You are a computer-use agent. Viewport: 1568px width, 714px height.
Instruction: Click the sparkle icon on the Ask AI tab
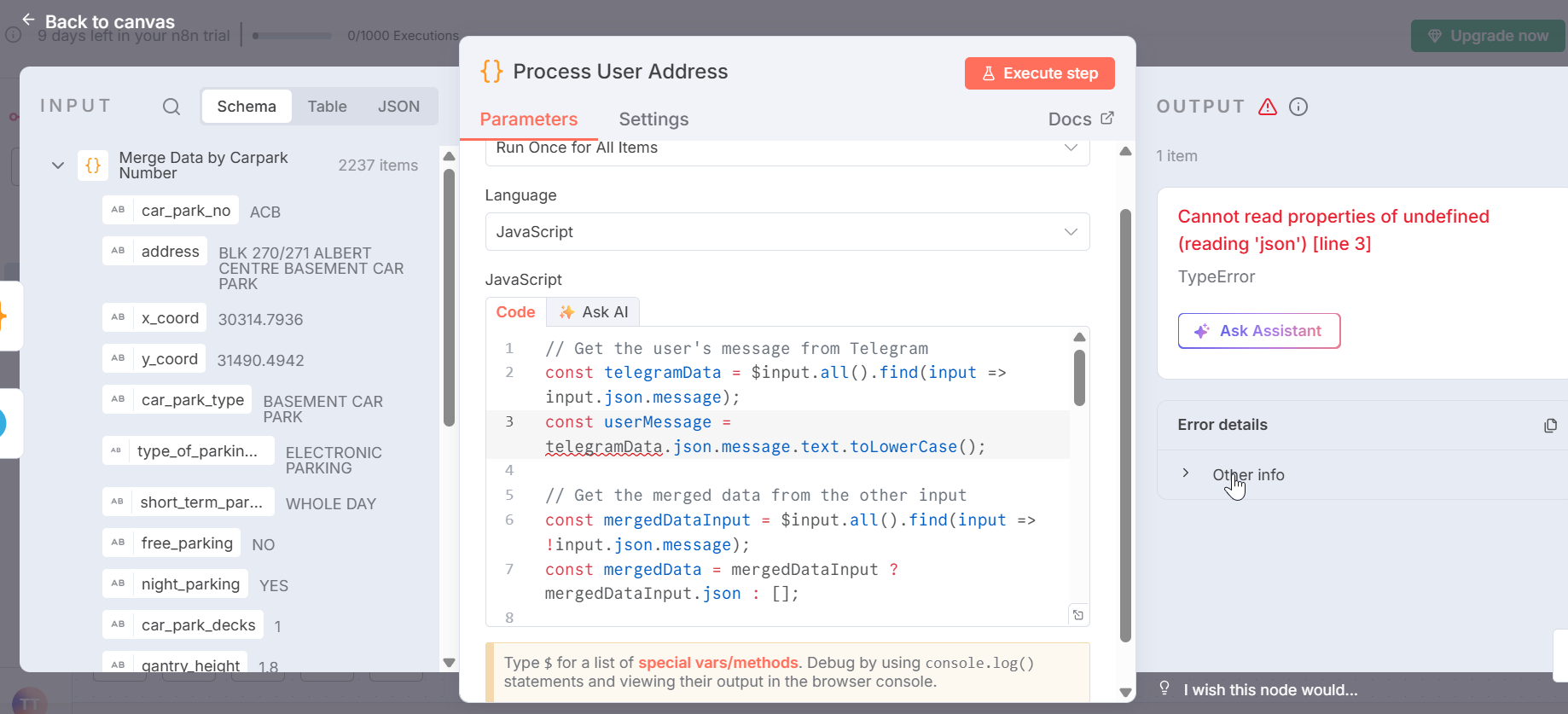tap(566, 312)
